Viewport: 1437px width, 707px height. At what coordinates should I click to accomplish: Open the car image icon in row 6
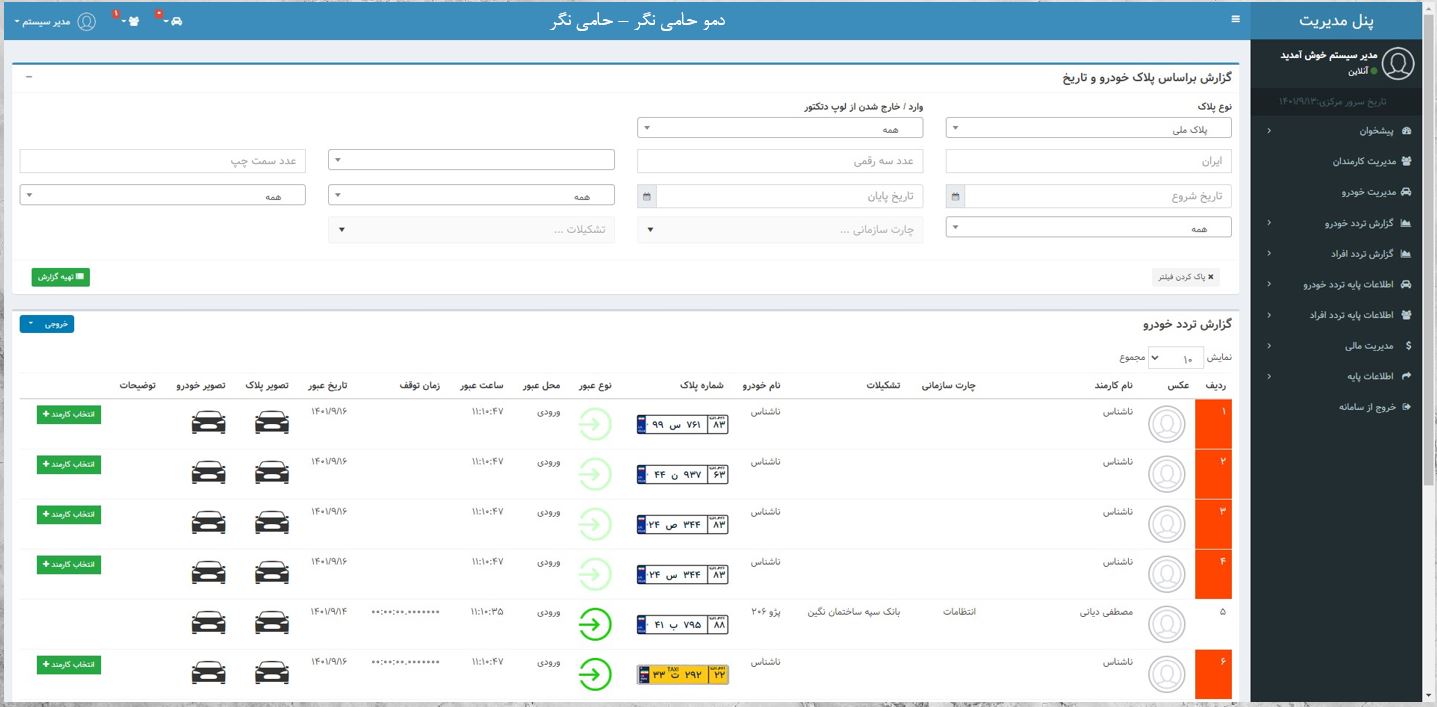pos(208,673)
